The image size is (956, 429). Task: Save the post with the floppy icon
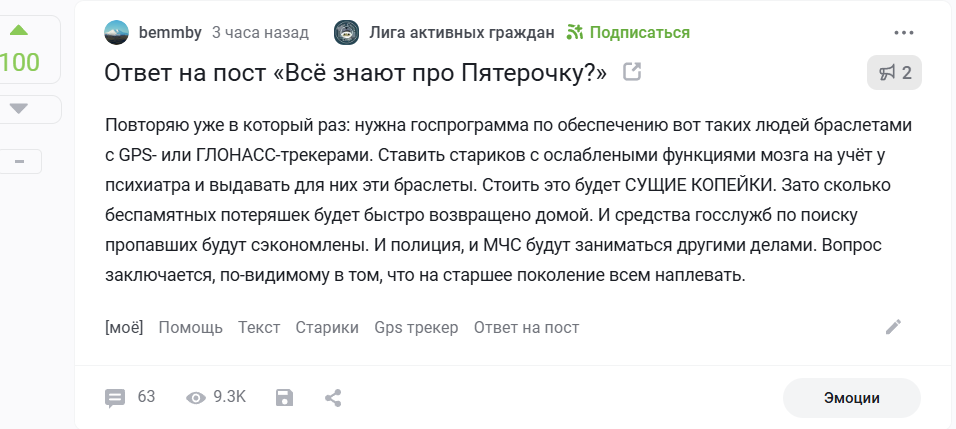(x=284, y=397)
